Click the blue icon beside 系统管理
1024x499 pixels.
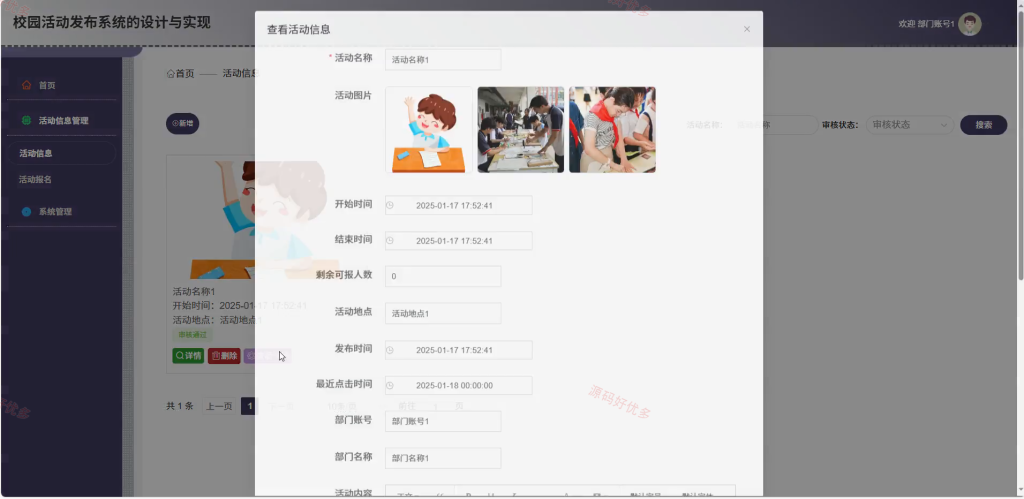26,212
